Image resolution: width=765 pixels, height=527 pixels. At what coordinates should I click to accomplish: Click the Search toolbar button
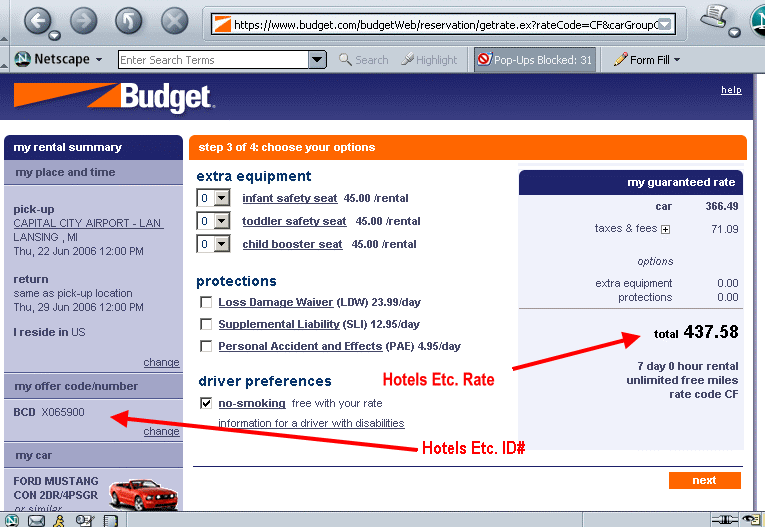click(x=364, y=60)
